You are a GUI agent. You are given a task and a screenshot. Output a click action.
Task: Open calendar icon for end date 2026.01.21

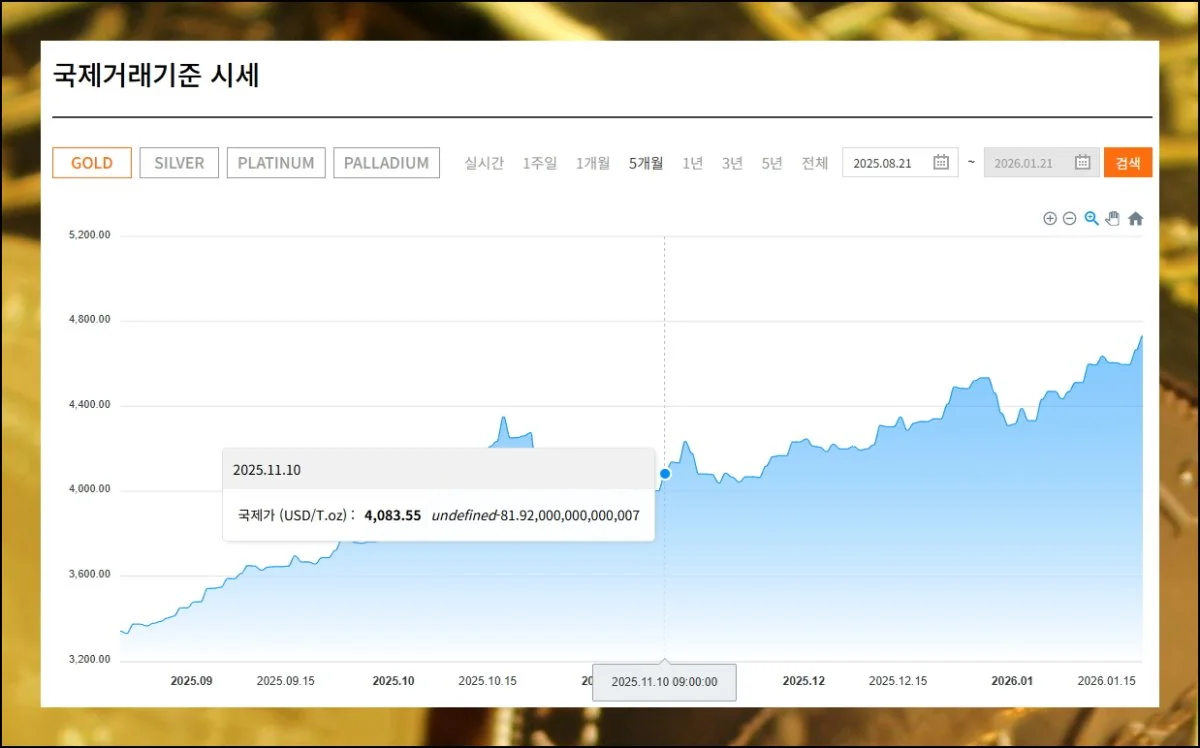pyautogui.click(x=1082, y=163)
